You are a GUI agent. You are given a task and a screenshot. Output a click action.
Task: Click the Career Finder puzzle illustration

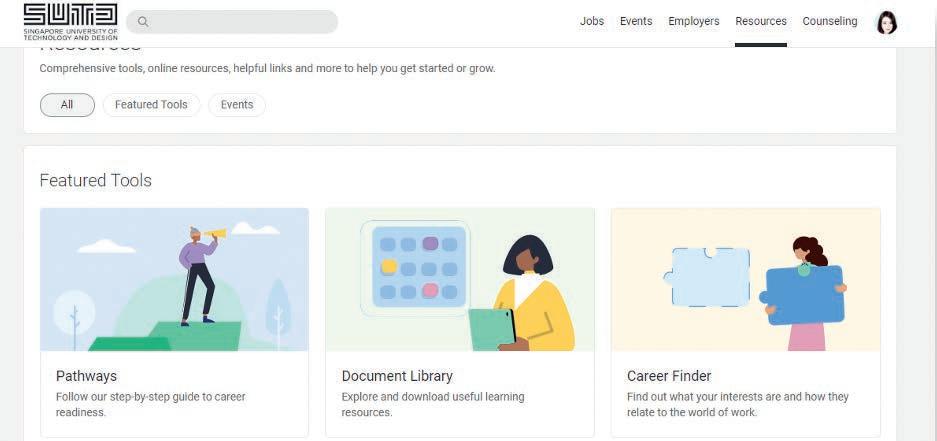tap(745, 279)
